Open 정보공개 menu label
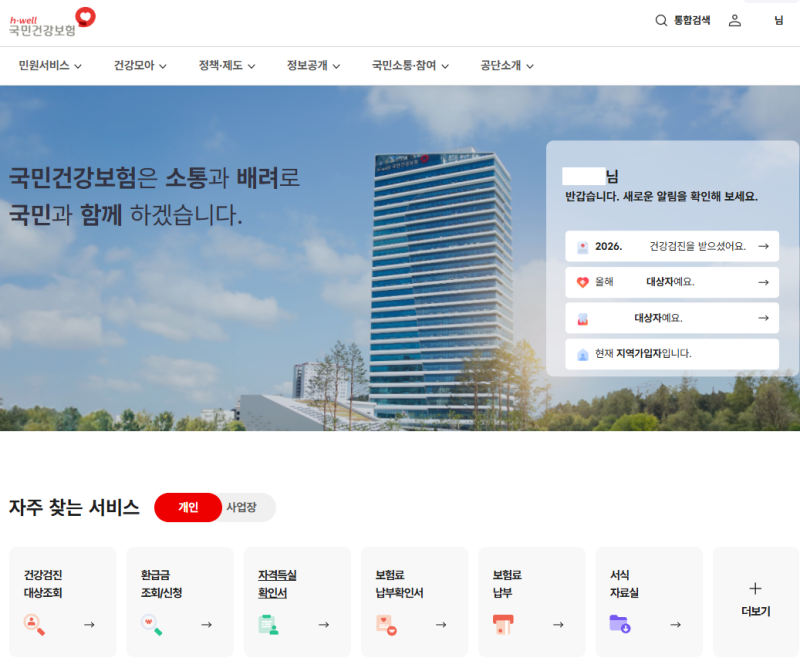Screen dimensions: 800x661 [x=307, y=65]
